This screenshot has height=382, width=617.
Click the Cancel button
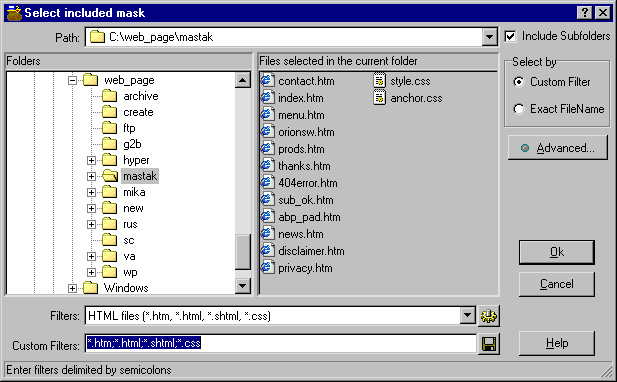pos(556,284)
